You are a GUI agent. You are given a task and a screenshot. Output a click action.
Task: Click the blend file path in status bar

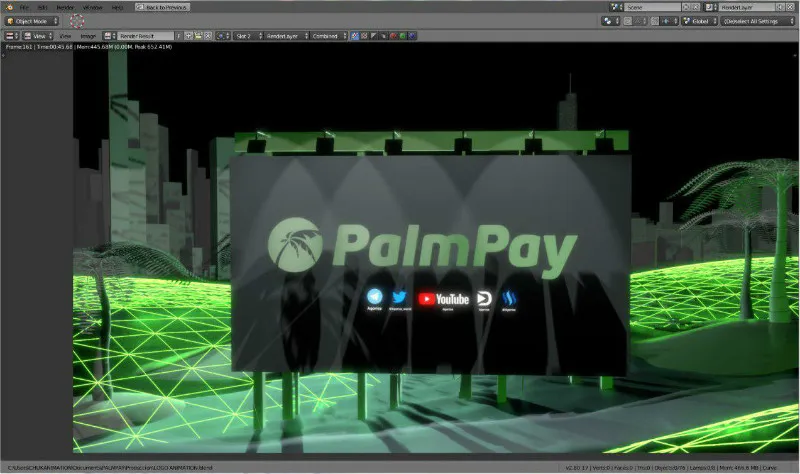pyautogui.click(x=110, y=467)
